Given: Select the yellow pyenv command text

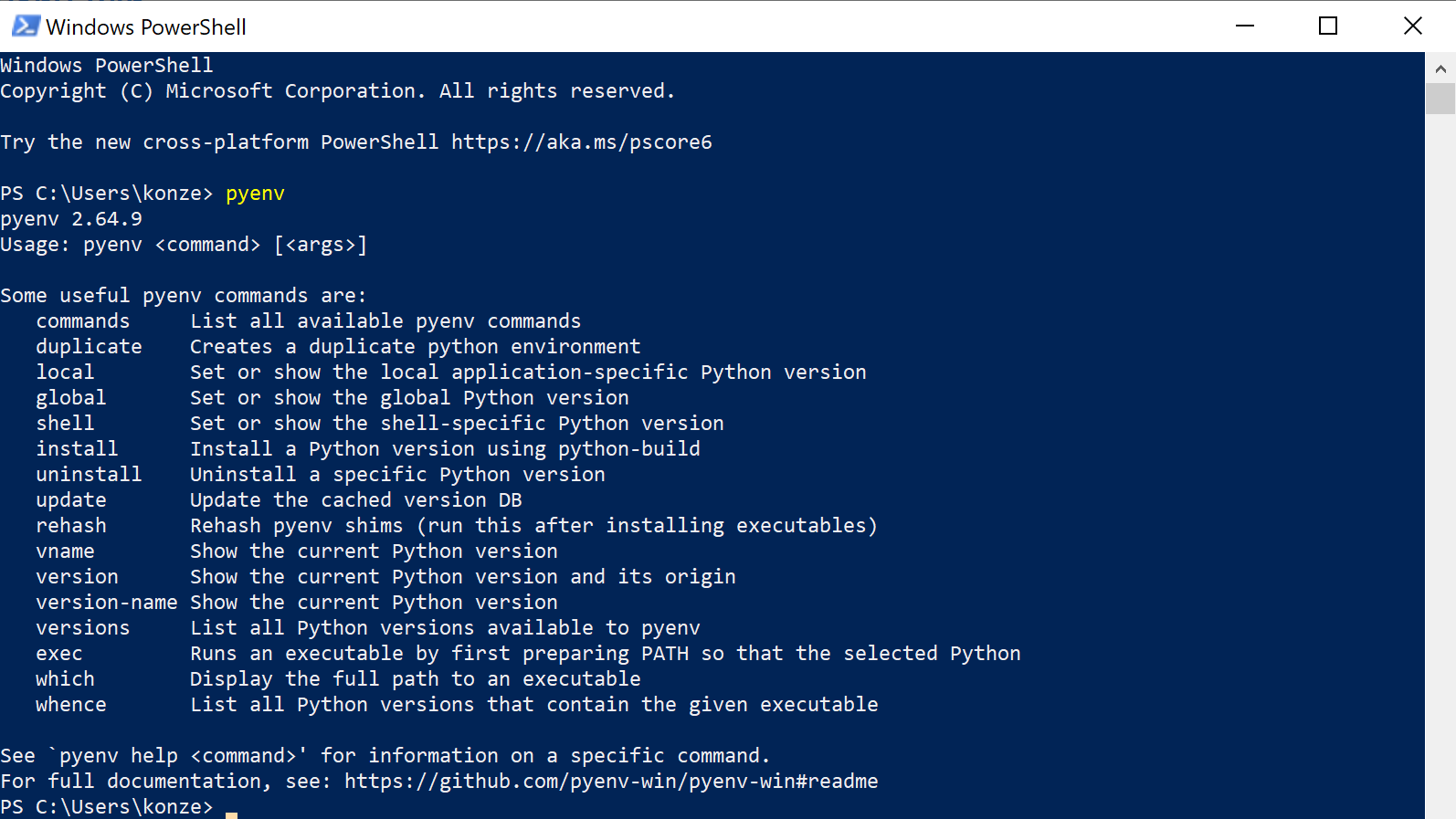Looking at the screenshot, I should point(255,193).
